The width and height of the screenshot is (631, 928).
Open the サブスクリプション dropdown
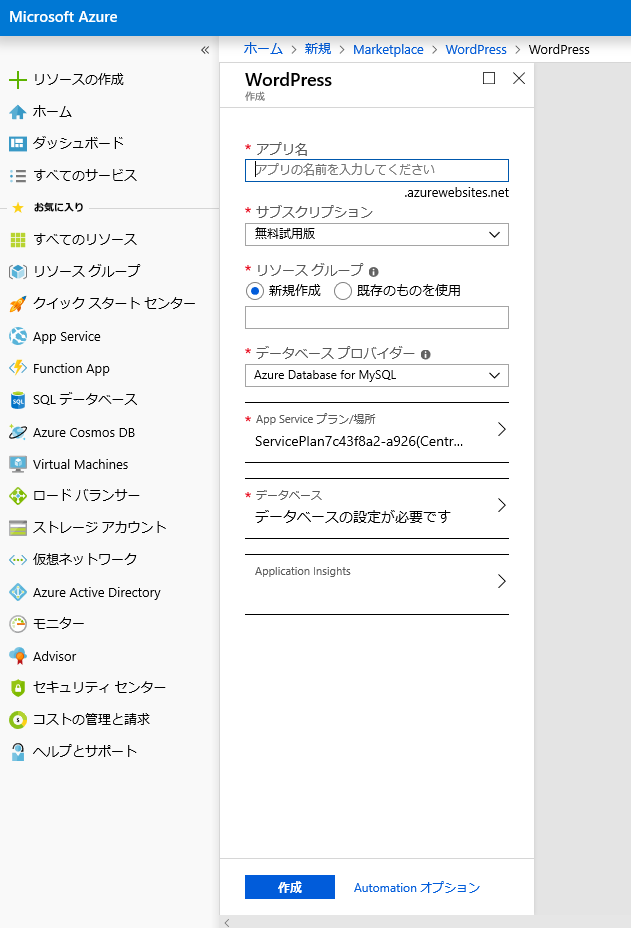click(376, 234)
